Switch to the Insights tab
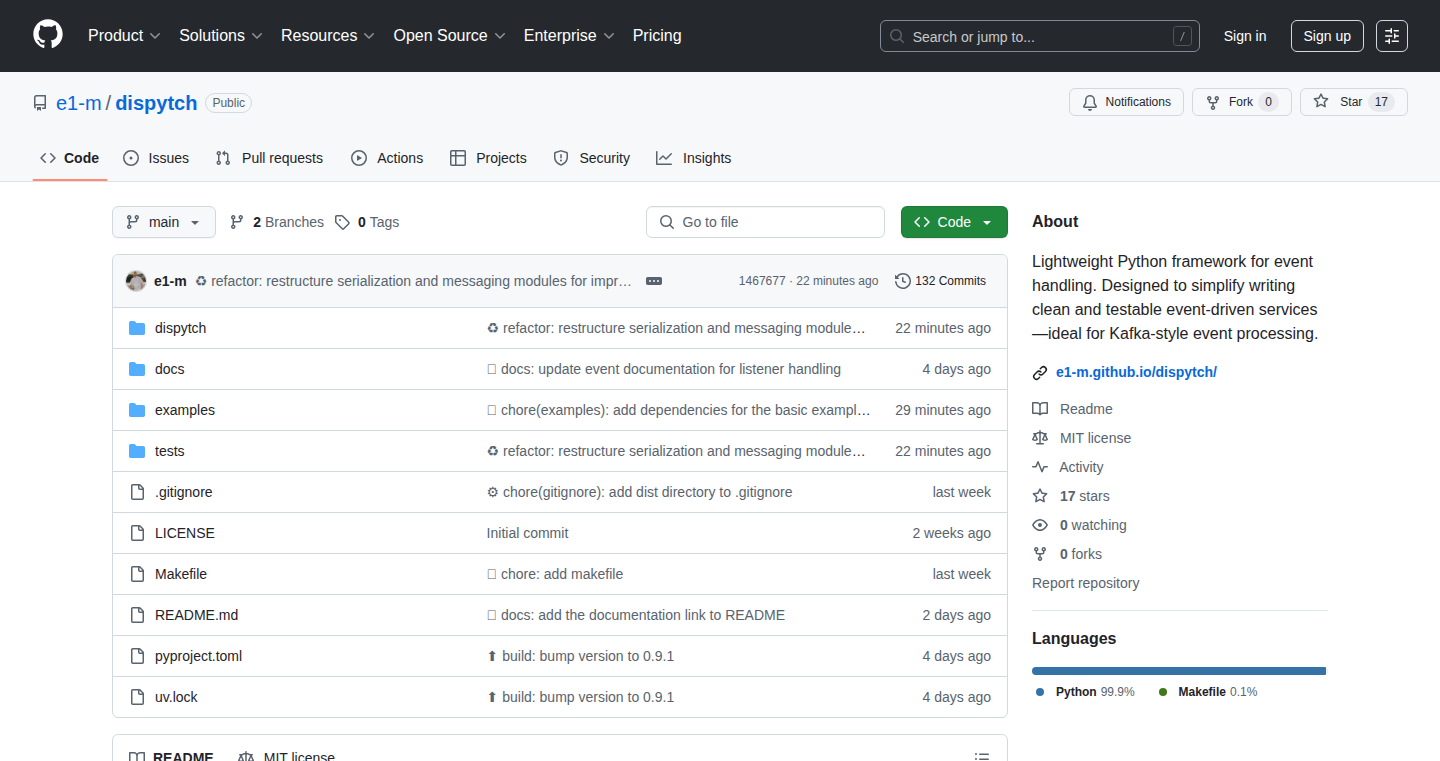1440x761 pixels. [693, 158]
